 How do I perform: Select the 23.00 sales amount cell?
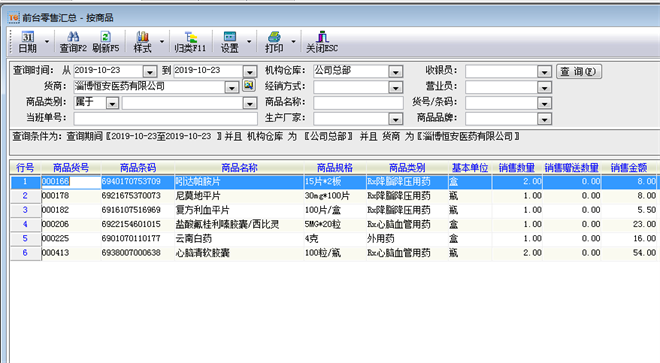tap(629, 224)
